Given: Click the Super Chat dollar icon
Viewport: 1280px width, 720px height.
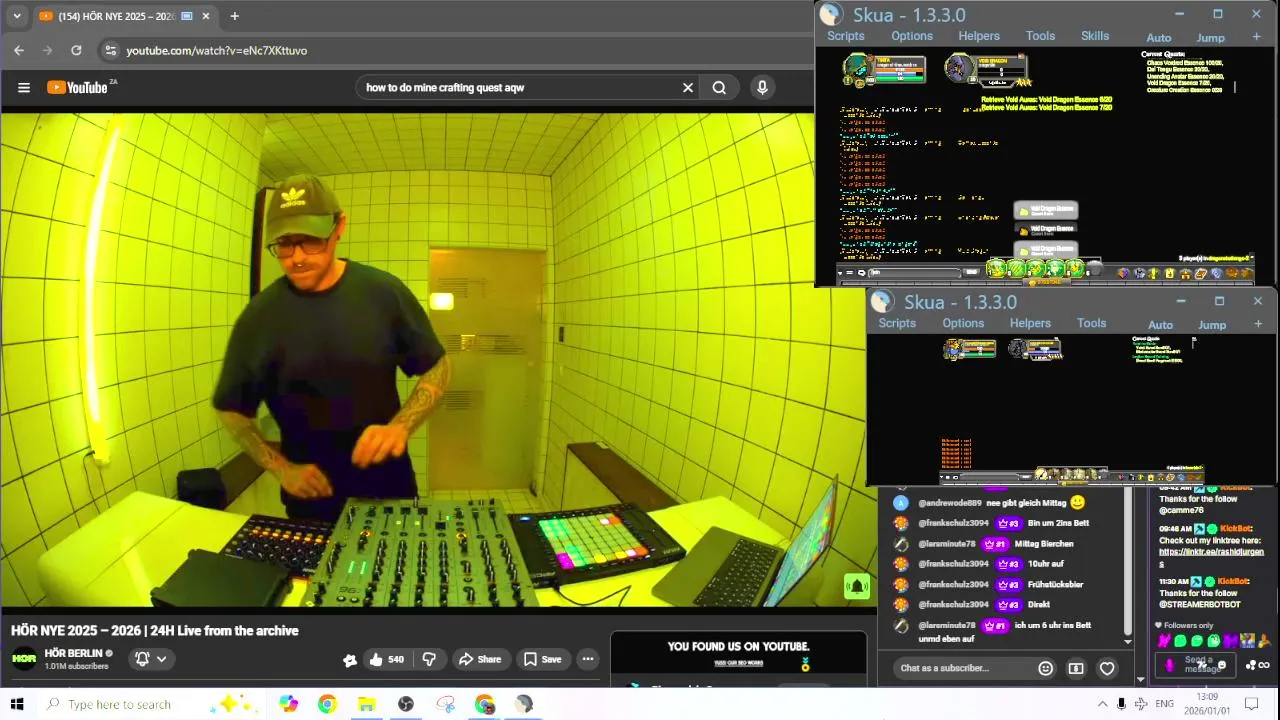Looking at the screenshot, I should (x=1076, y=668).
